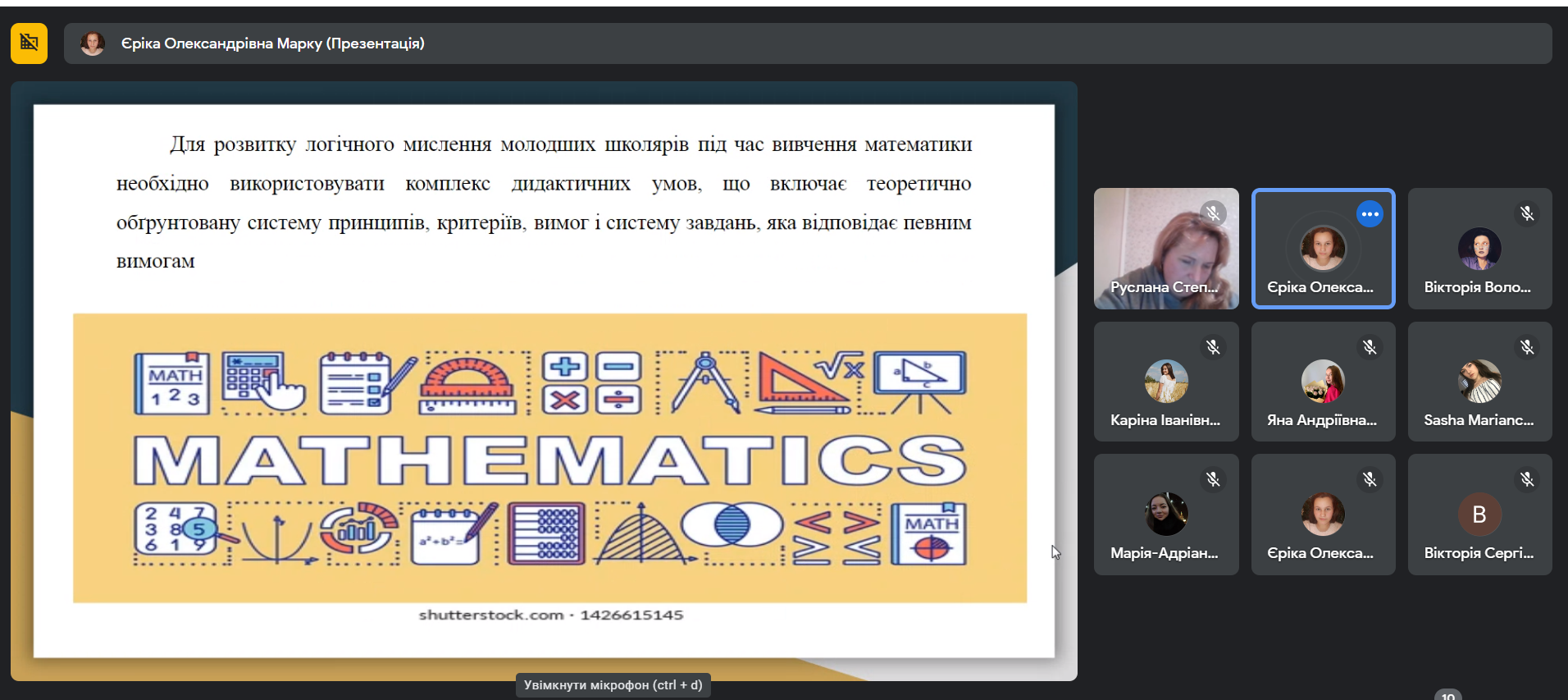Click the name label 'Яна Андріївна...'
The image size is (1568, 700).
click(x=1322, y=420)
